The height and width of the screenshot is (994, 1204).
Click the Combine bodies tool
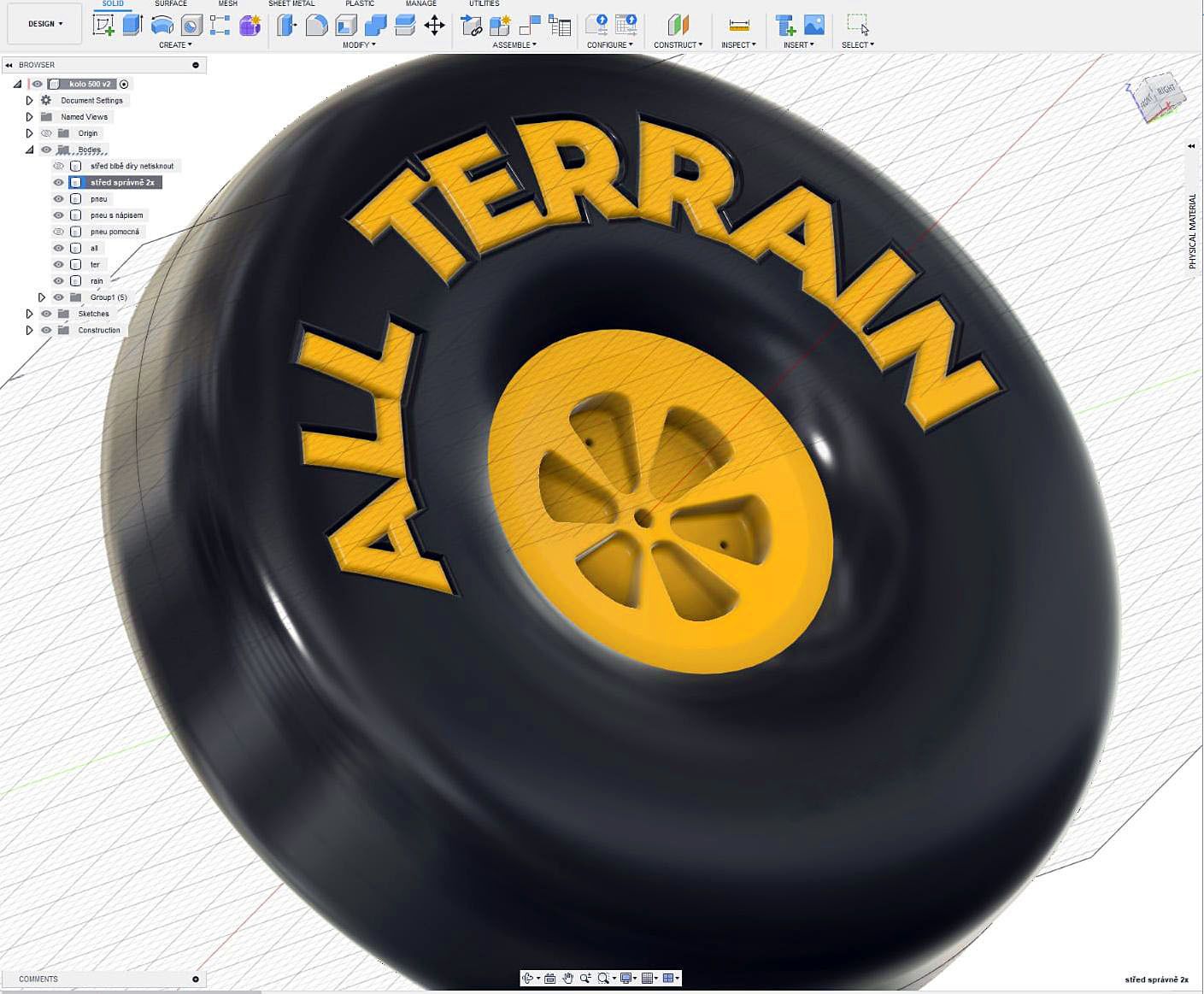(x=375, y=25)
